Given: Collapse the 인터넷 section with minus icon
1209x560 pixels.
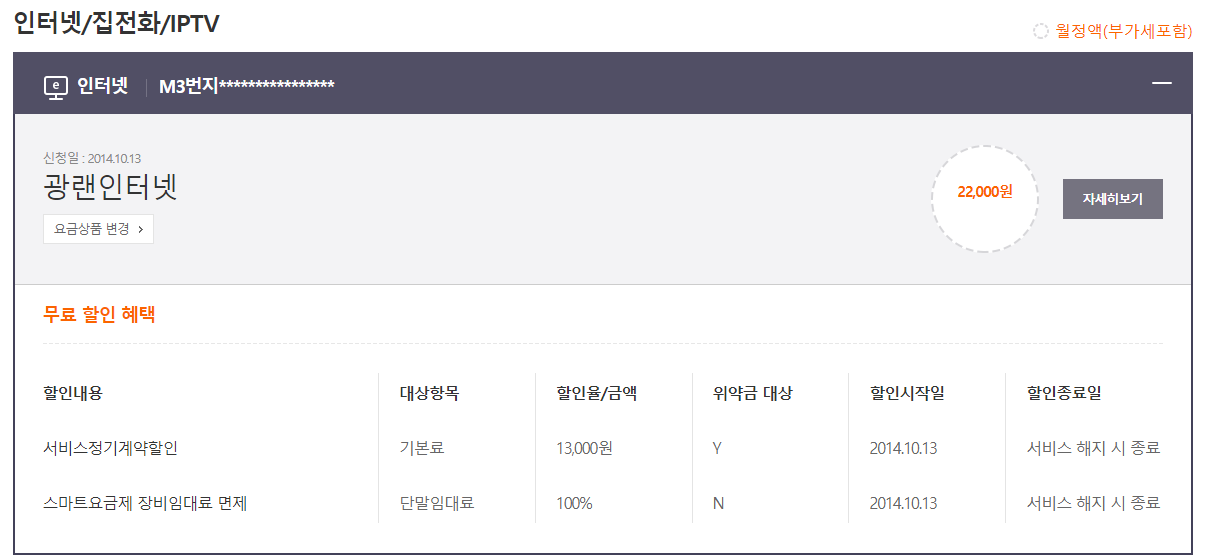Looking at the screenshot, I should coord(1161,85).
